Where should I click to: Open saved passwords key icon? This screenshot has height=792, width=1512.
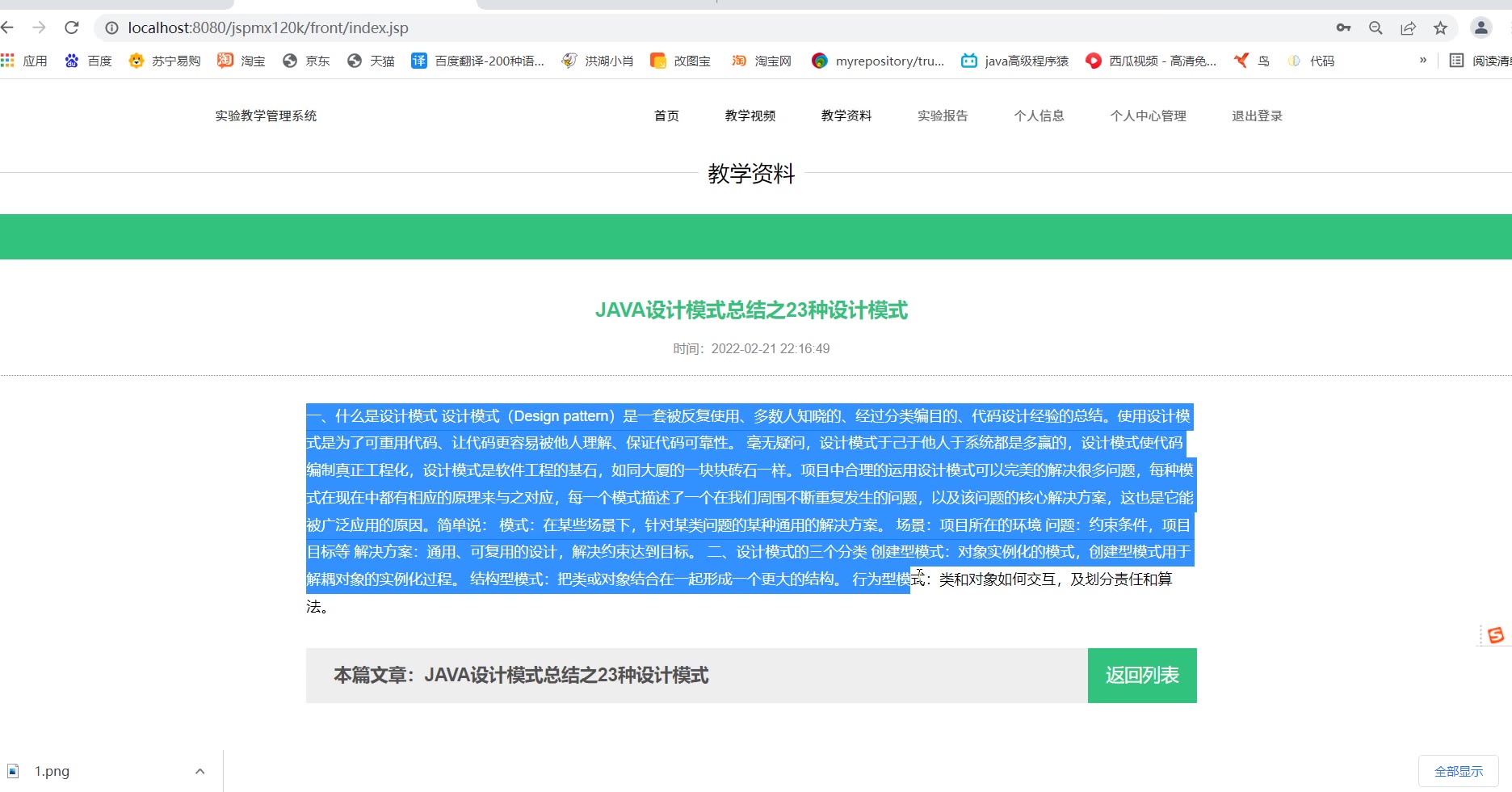[x=1343, y=28]
